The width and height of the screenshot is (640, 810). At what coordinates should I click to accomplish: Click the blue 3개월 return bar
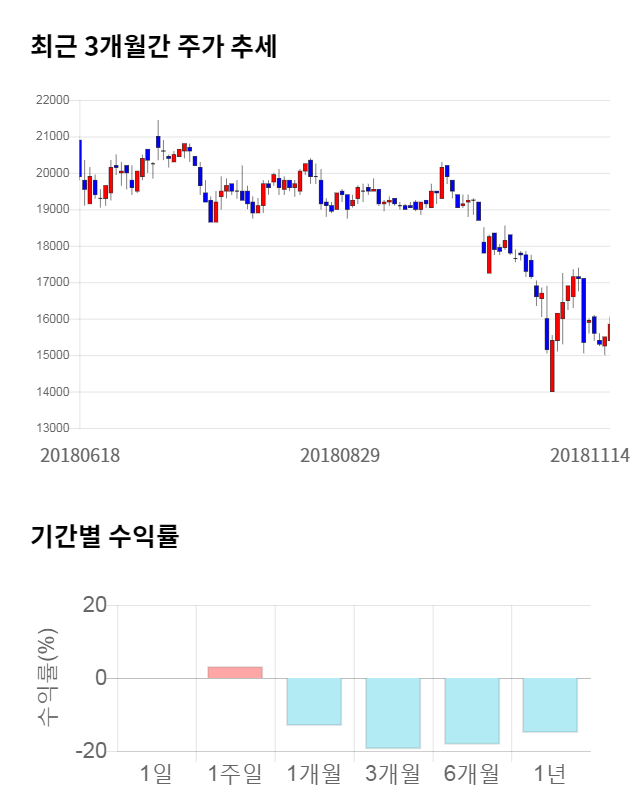(x=393, y=713)
